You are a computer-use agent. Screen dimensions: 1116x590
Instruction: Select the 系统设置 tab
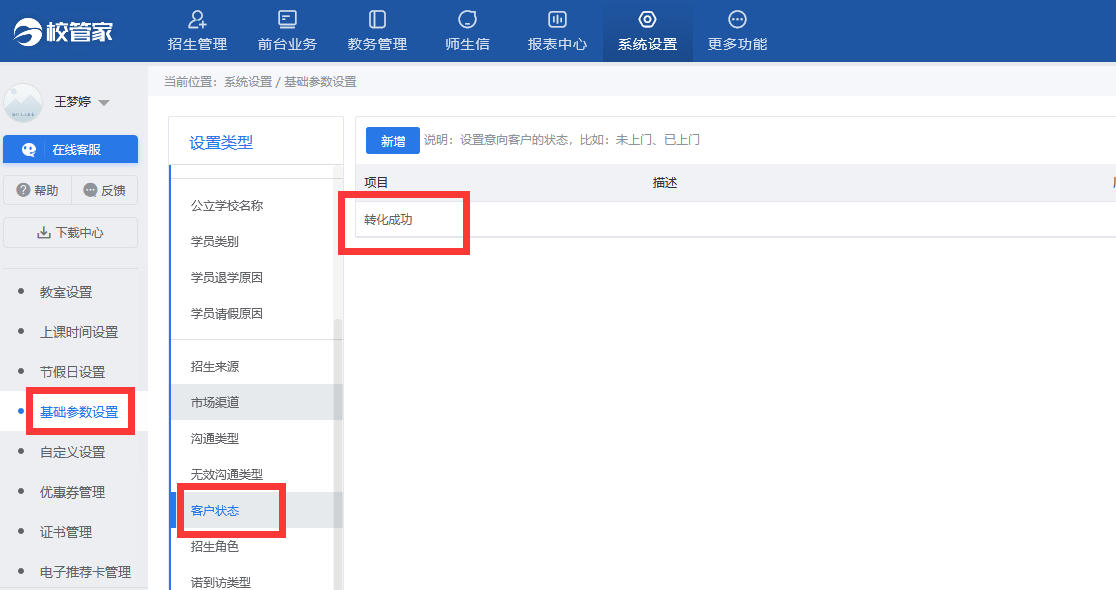point(648,31)
